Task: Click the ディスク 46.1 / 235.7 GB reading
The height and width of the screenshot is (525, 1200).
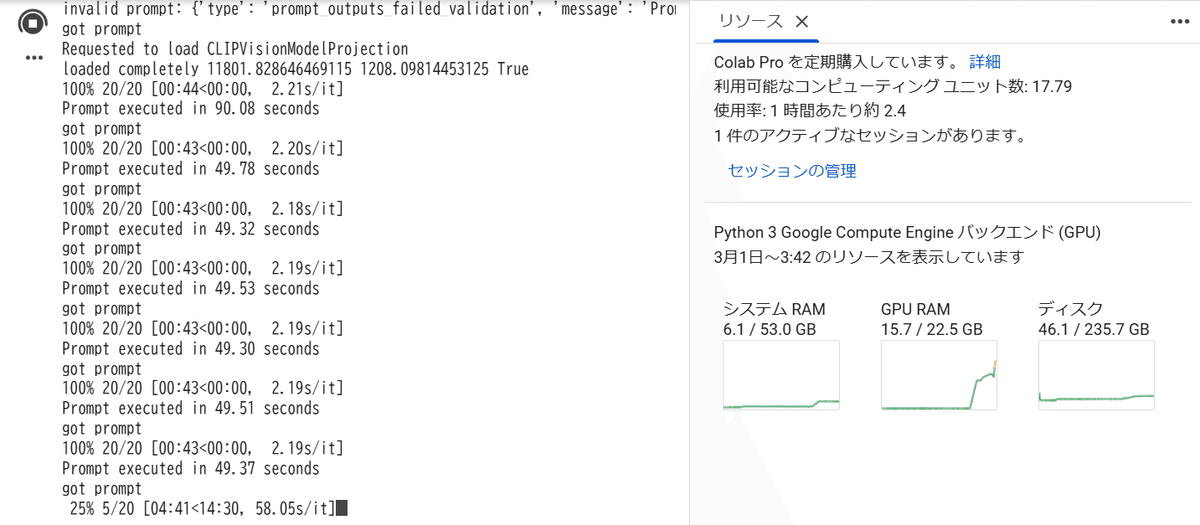Action: pos(1093,329)
